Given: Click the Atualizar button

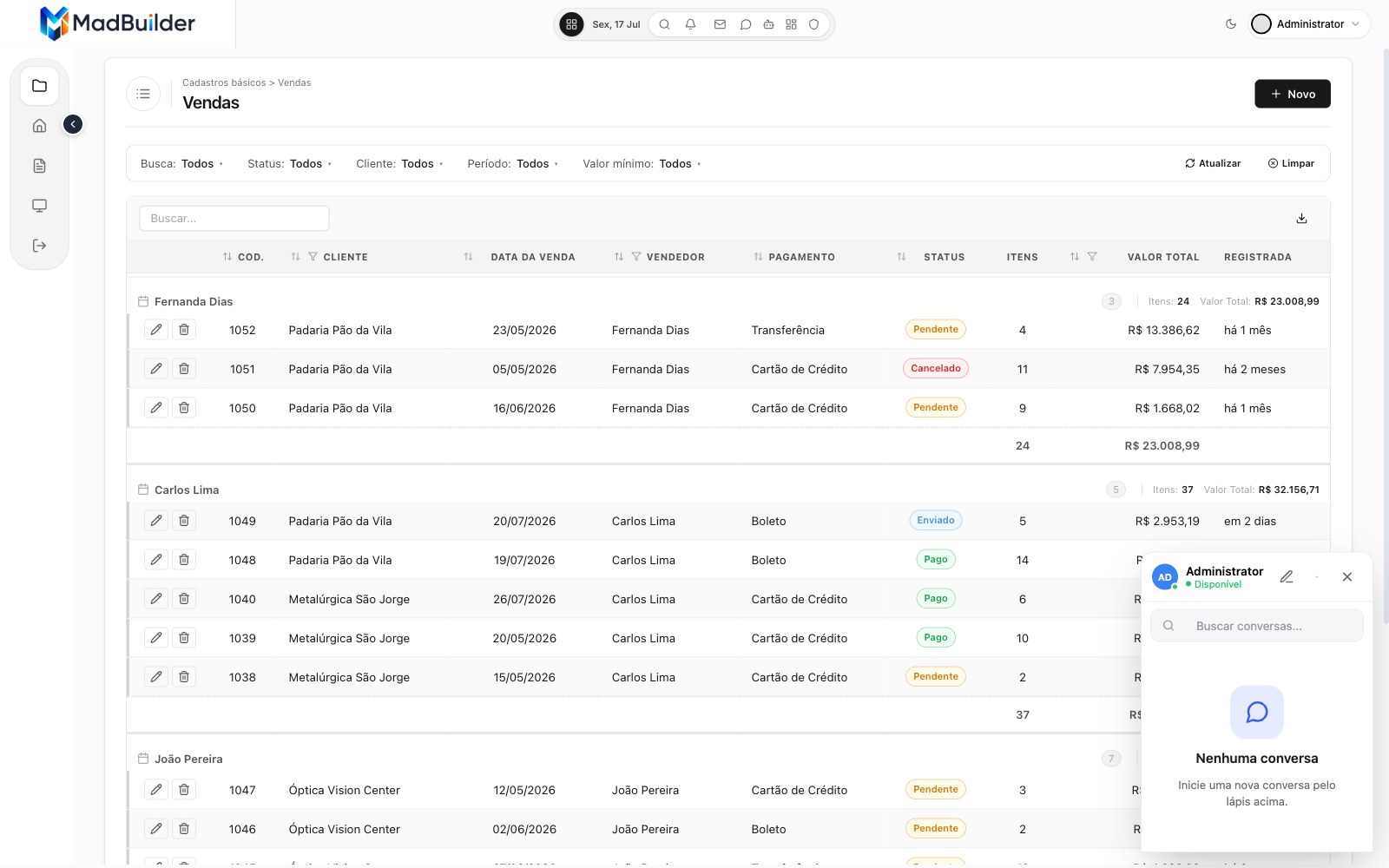Looking at the screenshot, I should click(1213, 163).
